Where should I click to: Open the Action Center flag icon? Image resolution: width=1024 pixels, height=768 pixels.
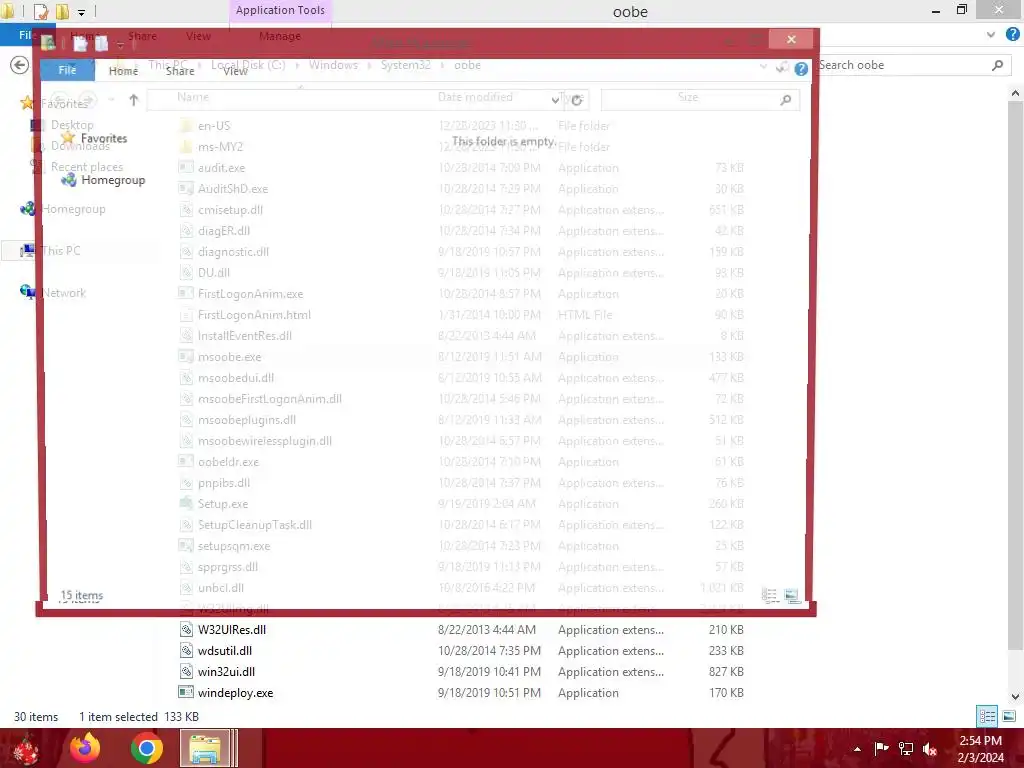coord(881,748)
